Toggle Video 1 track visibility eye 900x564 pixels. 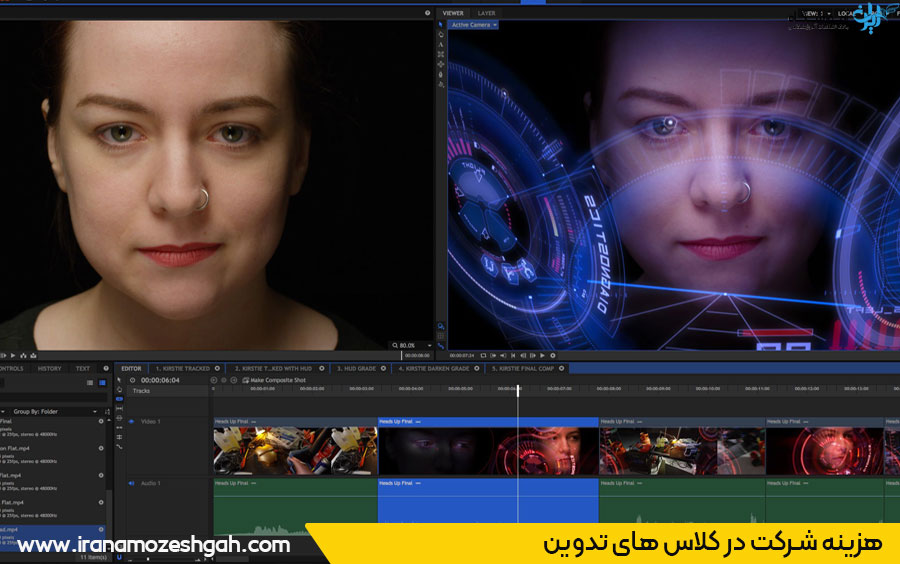pos(131,422)
